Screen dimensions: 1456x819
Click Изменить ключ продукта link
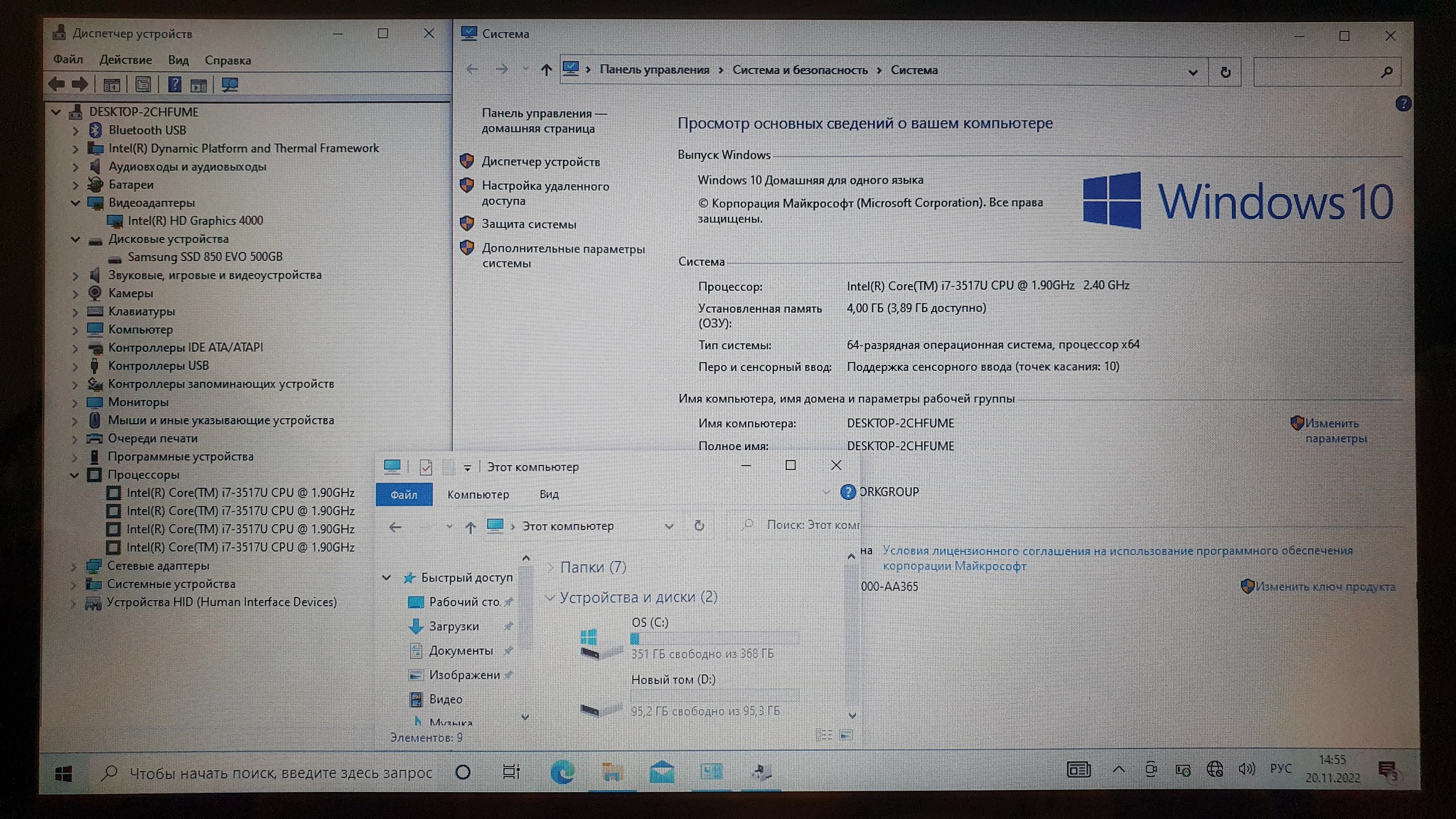(1325, 587)
